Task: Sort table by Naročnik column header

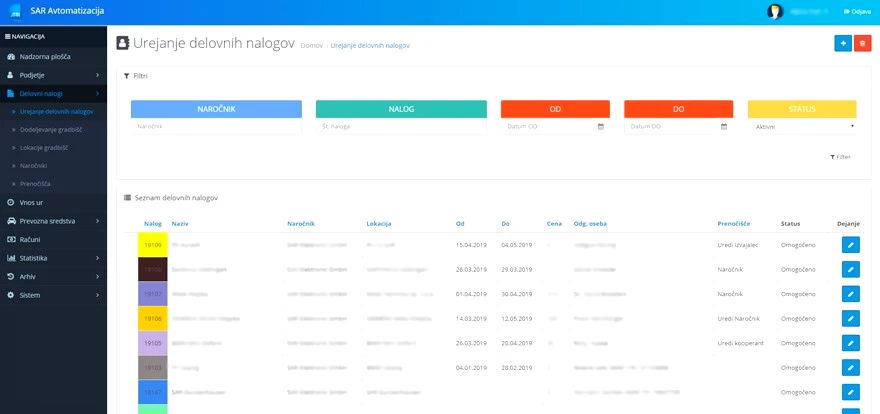Action: (x=301, y=224)
